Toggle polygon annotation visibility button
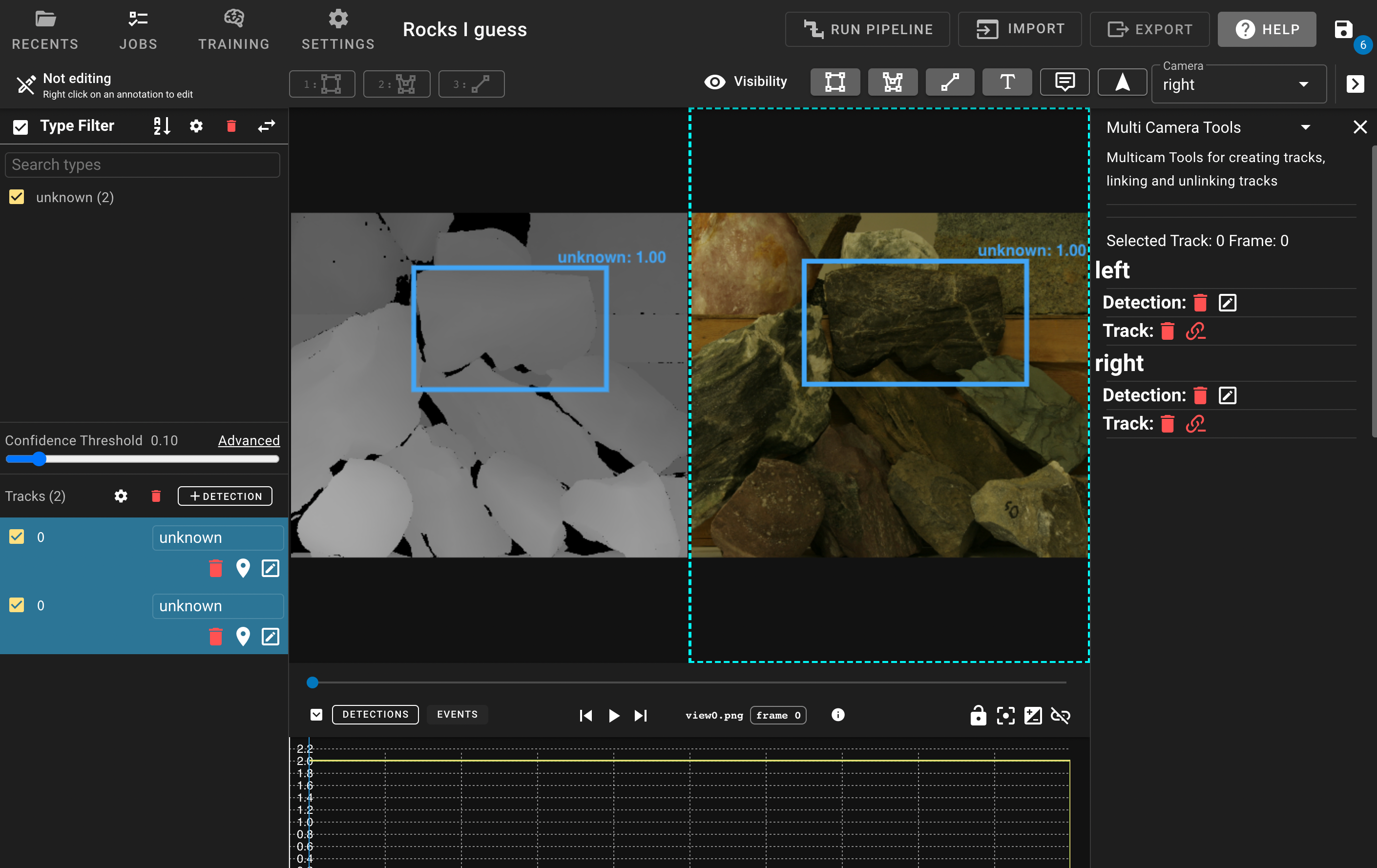The height and width of the screenshot is (868, 1377). click(x=892, y=83)
